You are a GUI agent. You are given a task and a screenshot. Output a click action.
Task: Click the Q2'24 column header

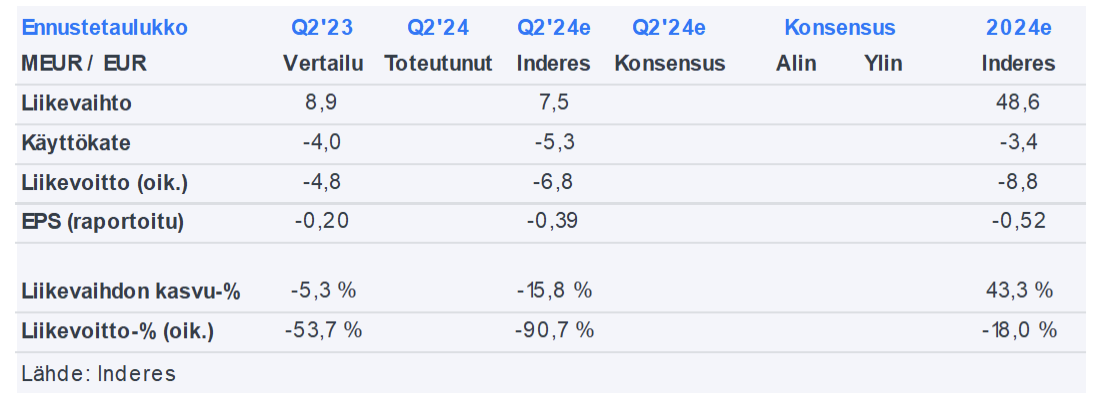point(438,28)
